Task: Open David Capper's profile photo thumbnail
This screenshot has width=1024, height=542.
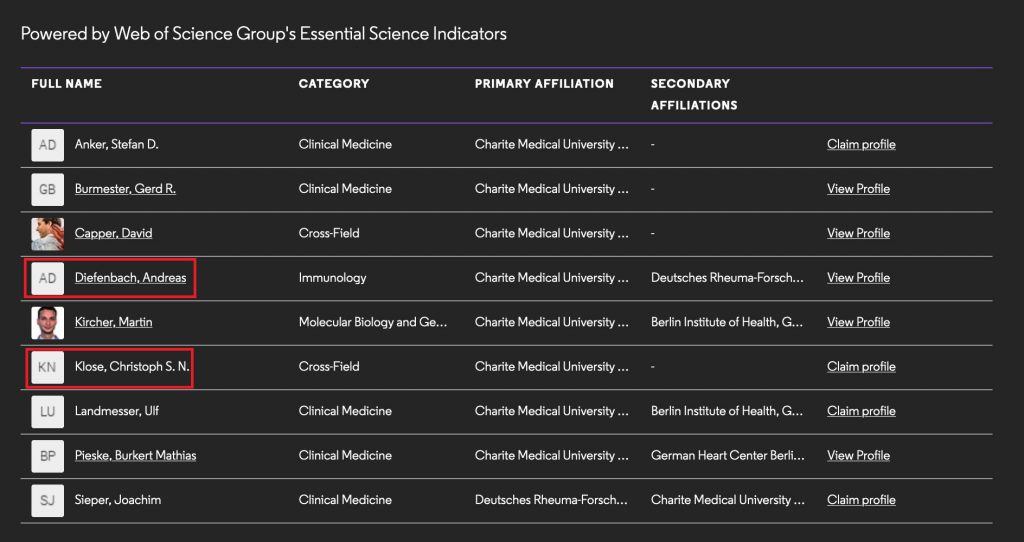Action: click(48, 234)
